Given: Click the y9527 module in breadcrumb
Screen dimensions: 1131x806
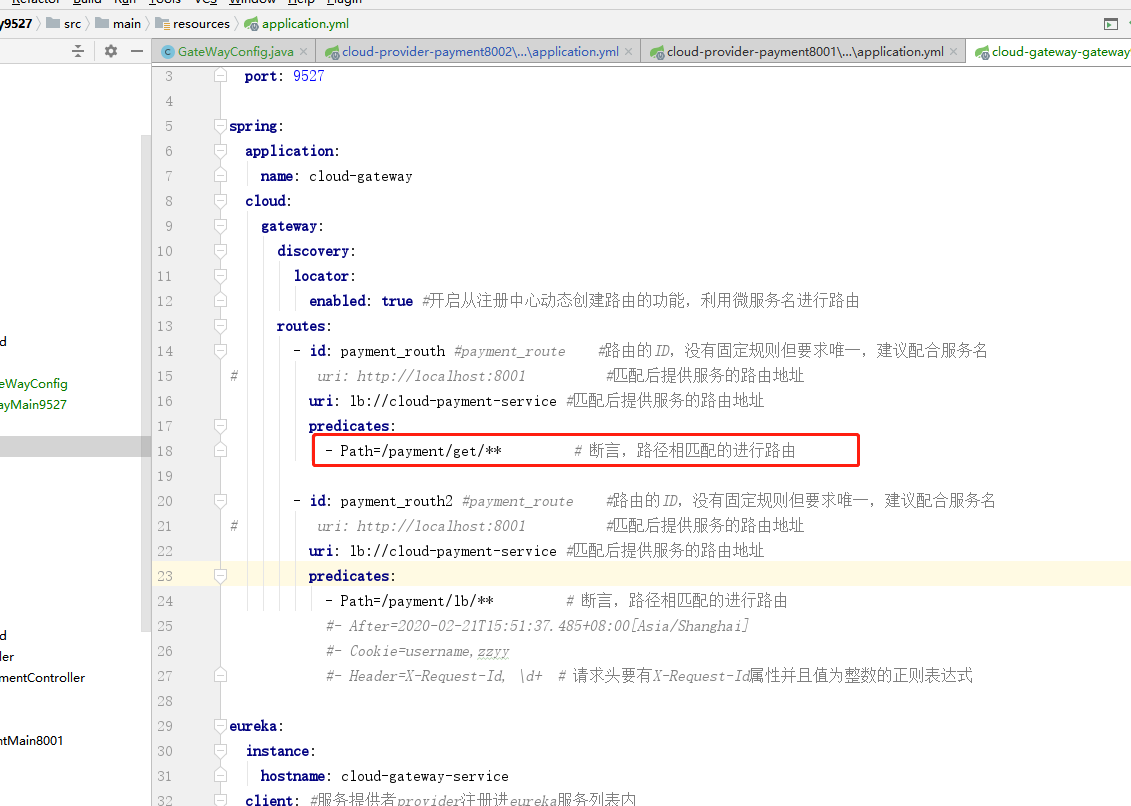Looking at the screenshot, I should (x=17, y=24).
